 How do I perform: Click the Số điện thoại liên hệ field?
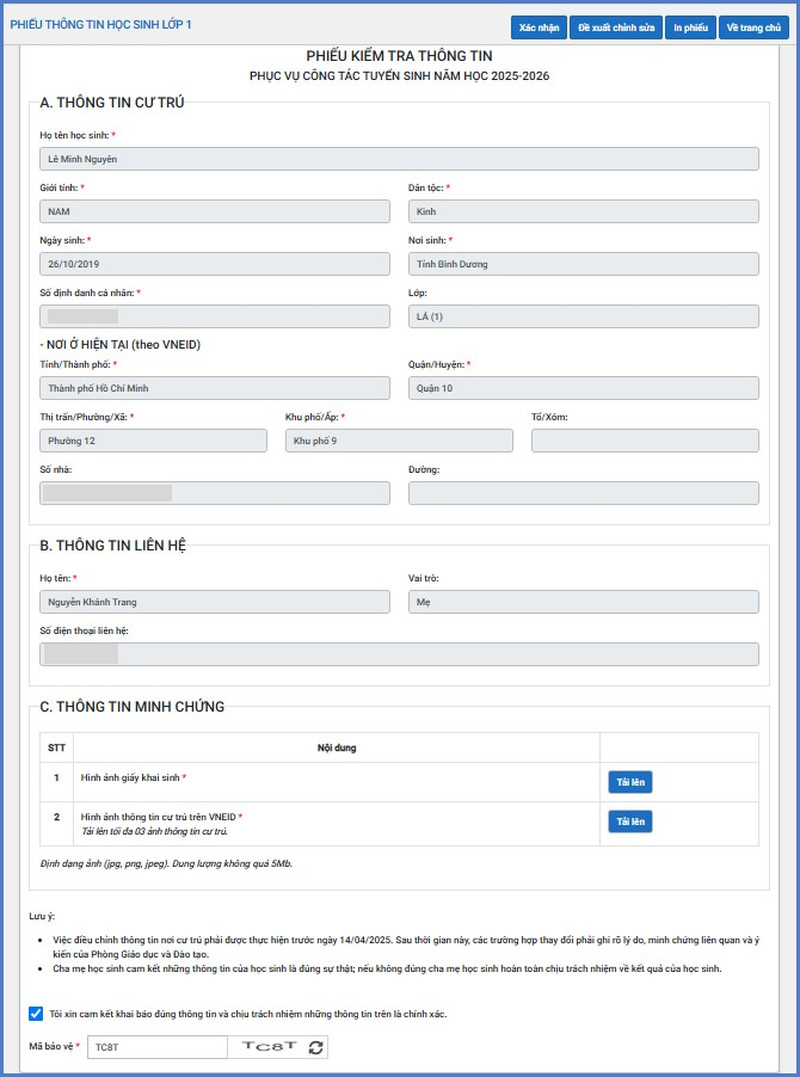pos(399,655)
